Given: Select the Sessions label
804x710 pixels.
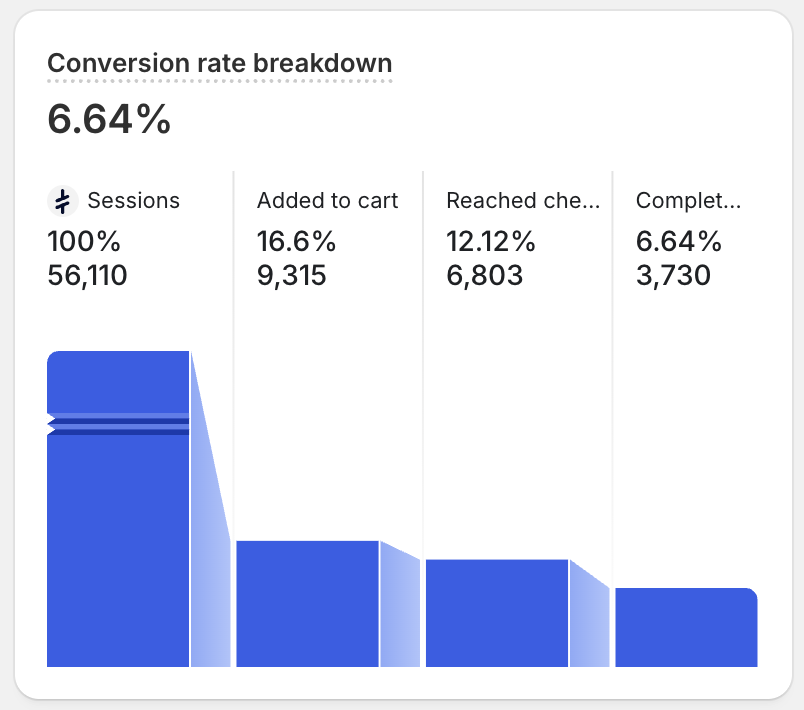Looking at the screenshot, I should (133, 200).
